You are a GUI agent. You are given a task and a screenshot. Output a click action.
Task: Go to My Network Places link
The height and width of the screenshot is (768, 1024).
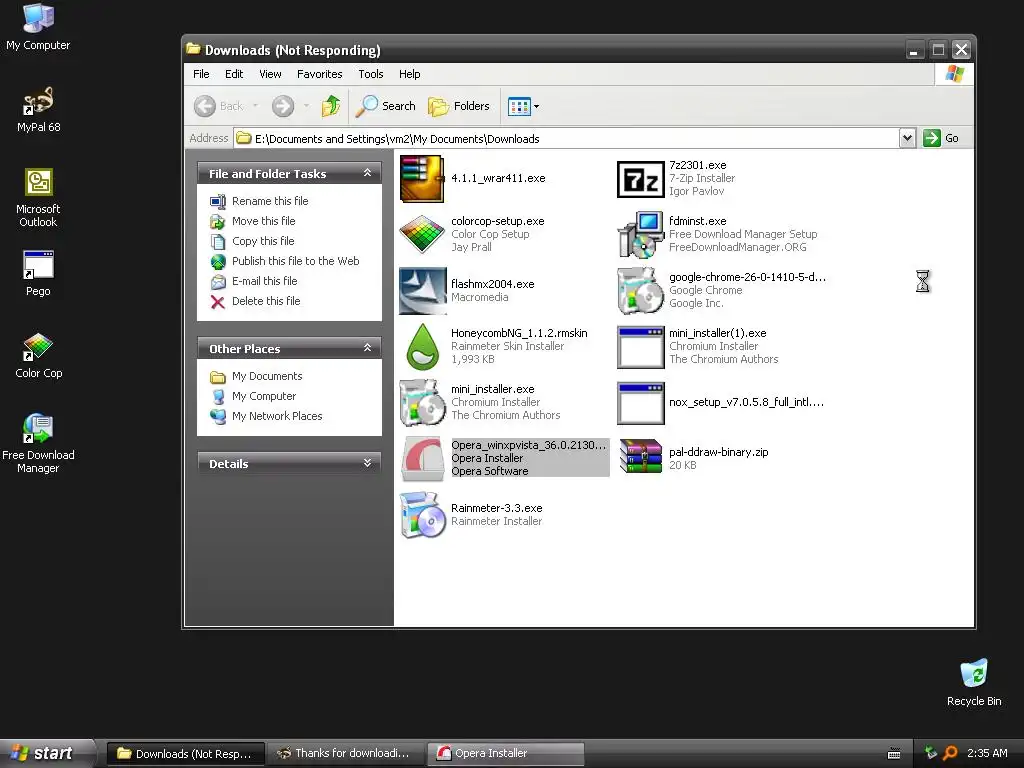pyautogui.click(x=277, y=416)
